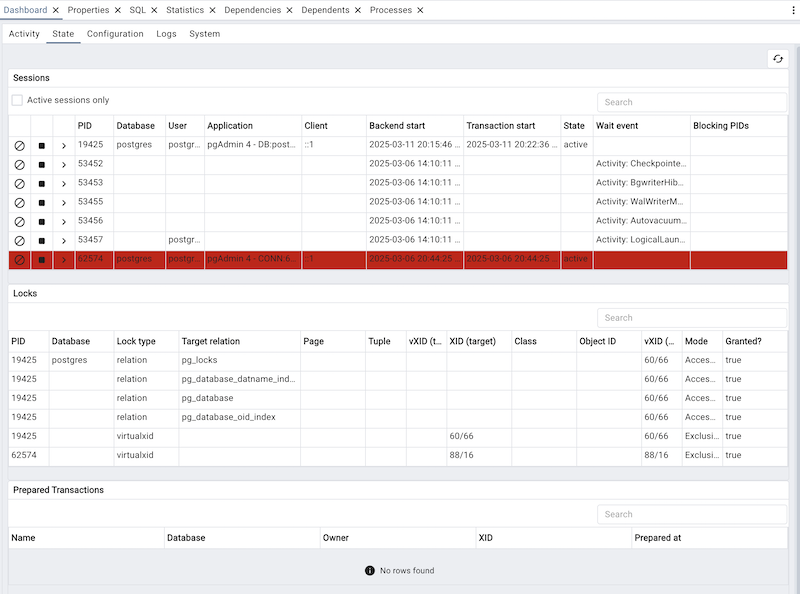Cancel the query for PID 53453
Screen dimensions: 800x594
19,183
